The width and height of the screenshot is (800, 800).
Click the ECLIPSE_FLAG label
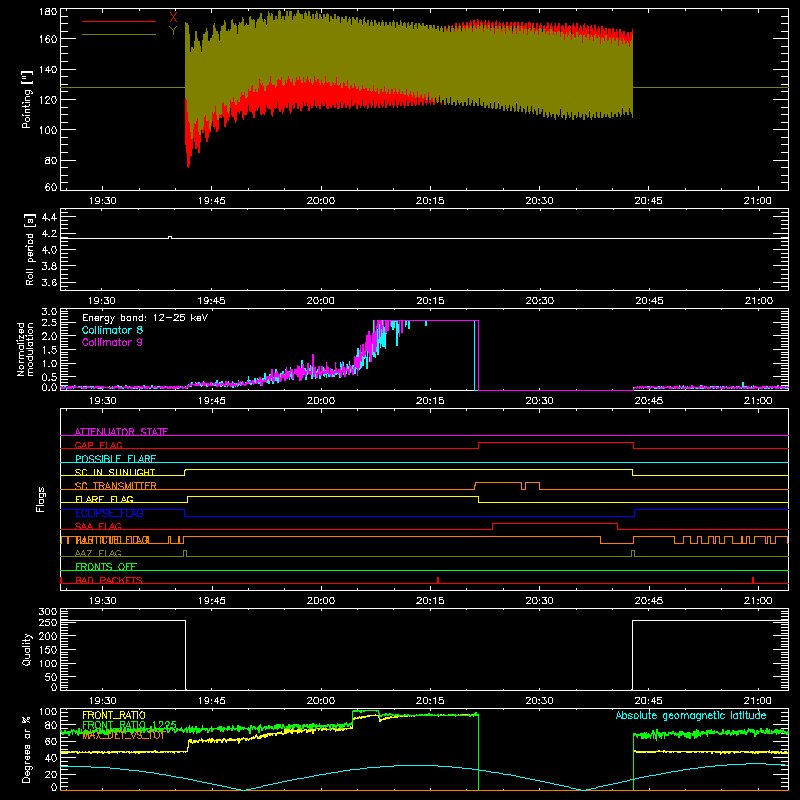click(x=109, y=513)
